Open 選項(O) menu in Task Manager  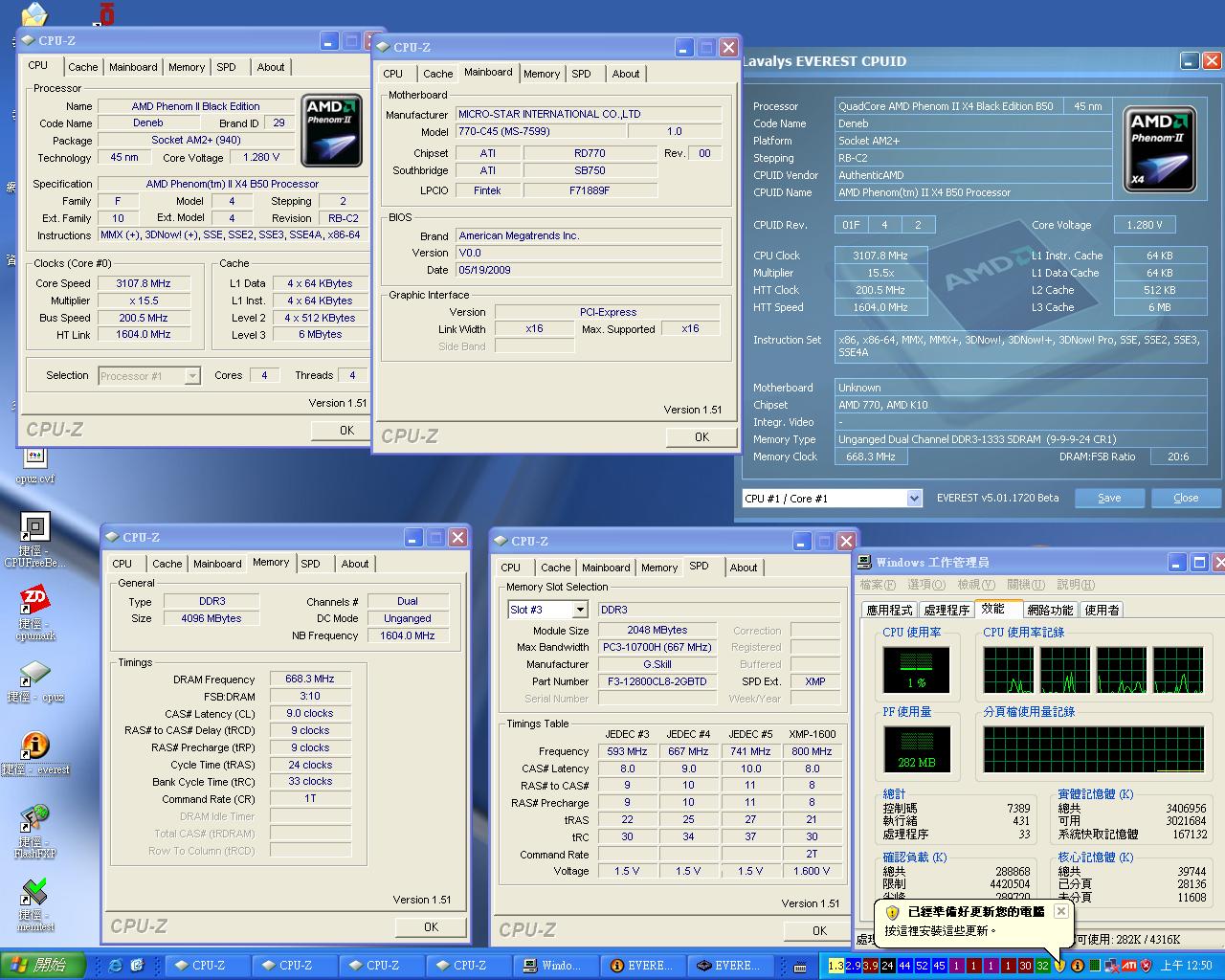[926, 585]
